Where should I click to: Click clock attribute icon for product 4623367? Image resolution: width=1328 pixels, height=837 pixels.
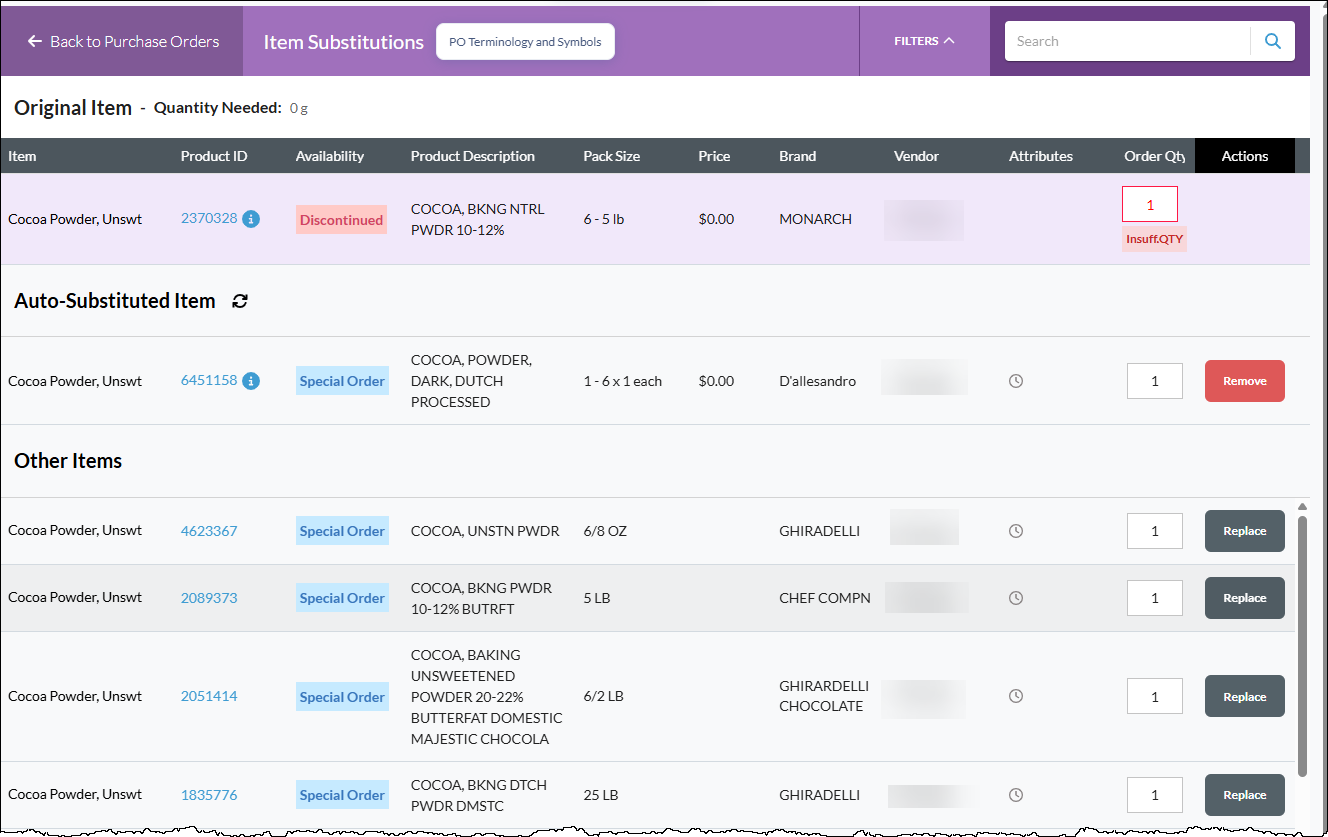tap(1016, 531)
